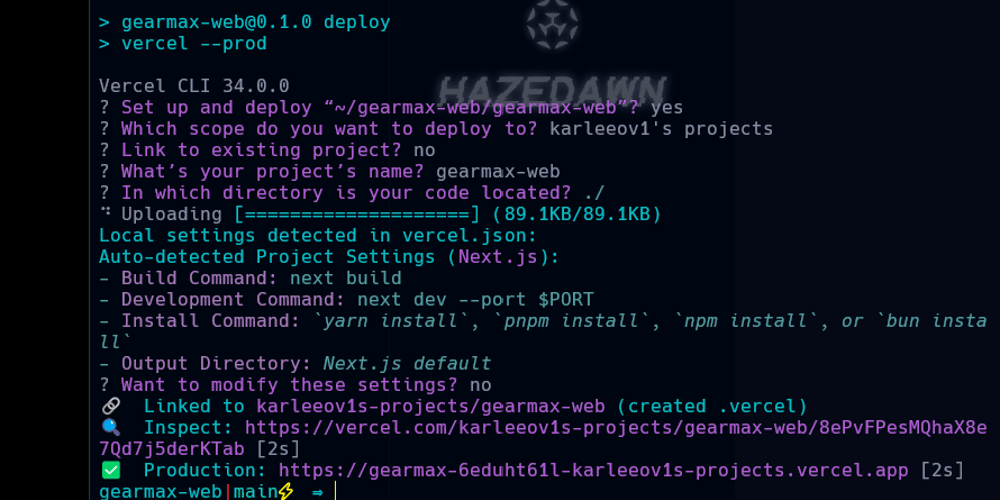This screenshot has width=1000, height=500.
Task: Click the 'main' branch name in prompt
Action: (x=256, y=492)
